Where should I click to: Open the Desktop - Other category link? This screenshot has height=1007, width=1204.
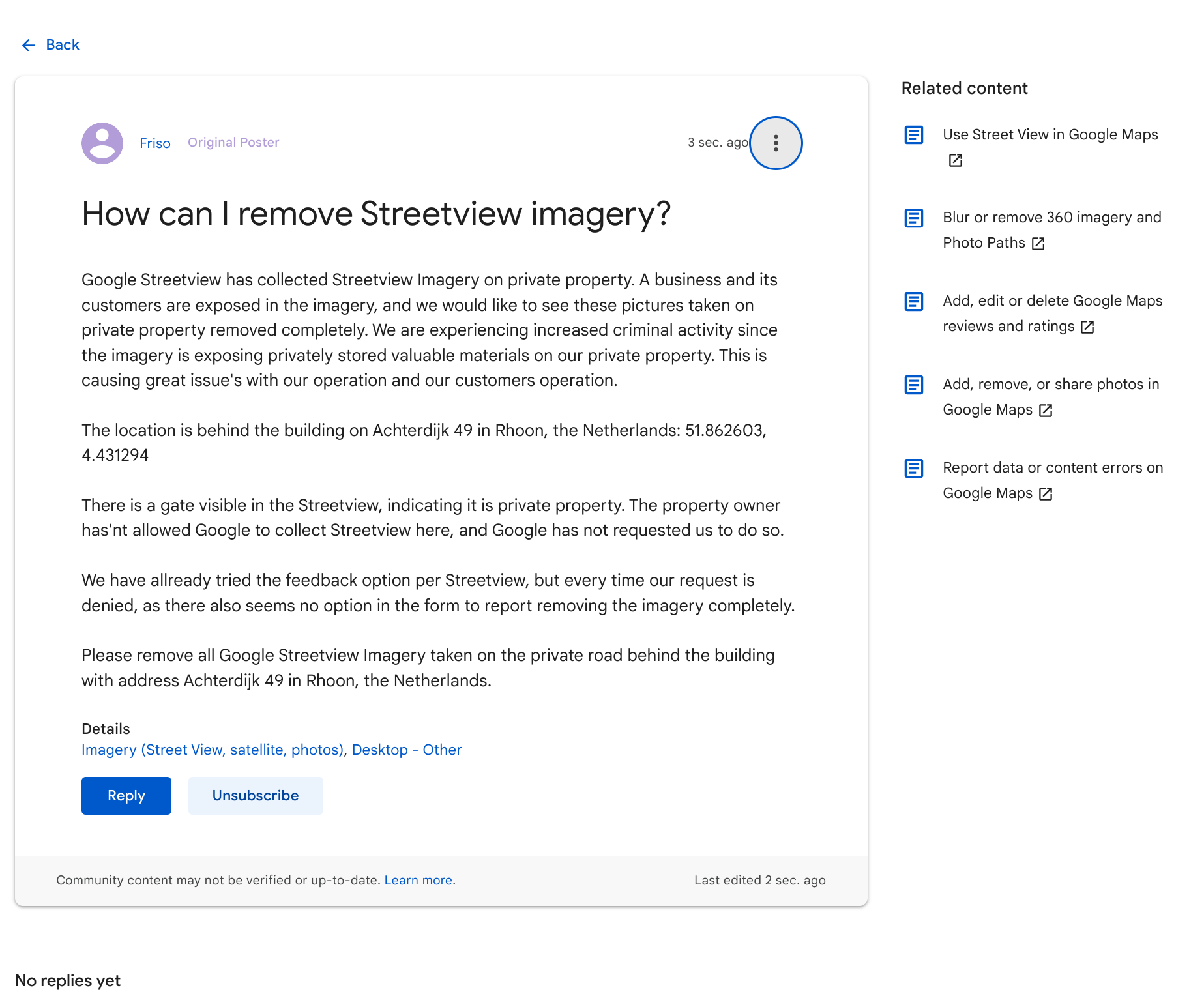coord(407,750)
